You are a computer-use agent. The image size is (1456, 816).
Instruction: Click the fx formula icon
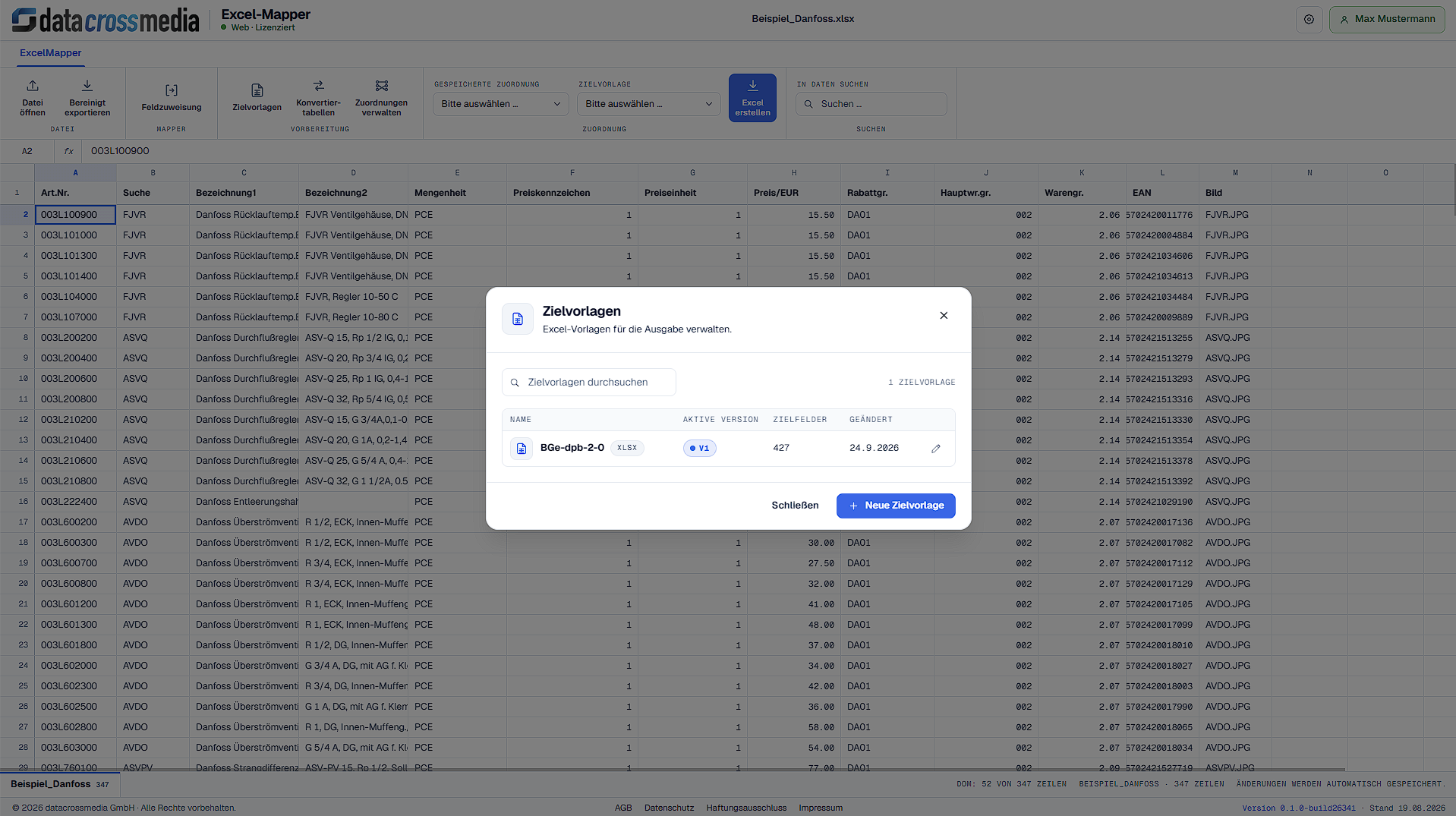68,151
